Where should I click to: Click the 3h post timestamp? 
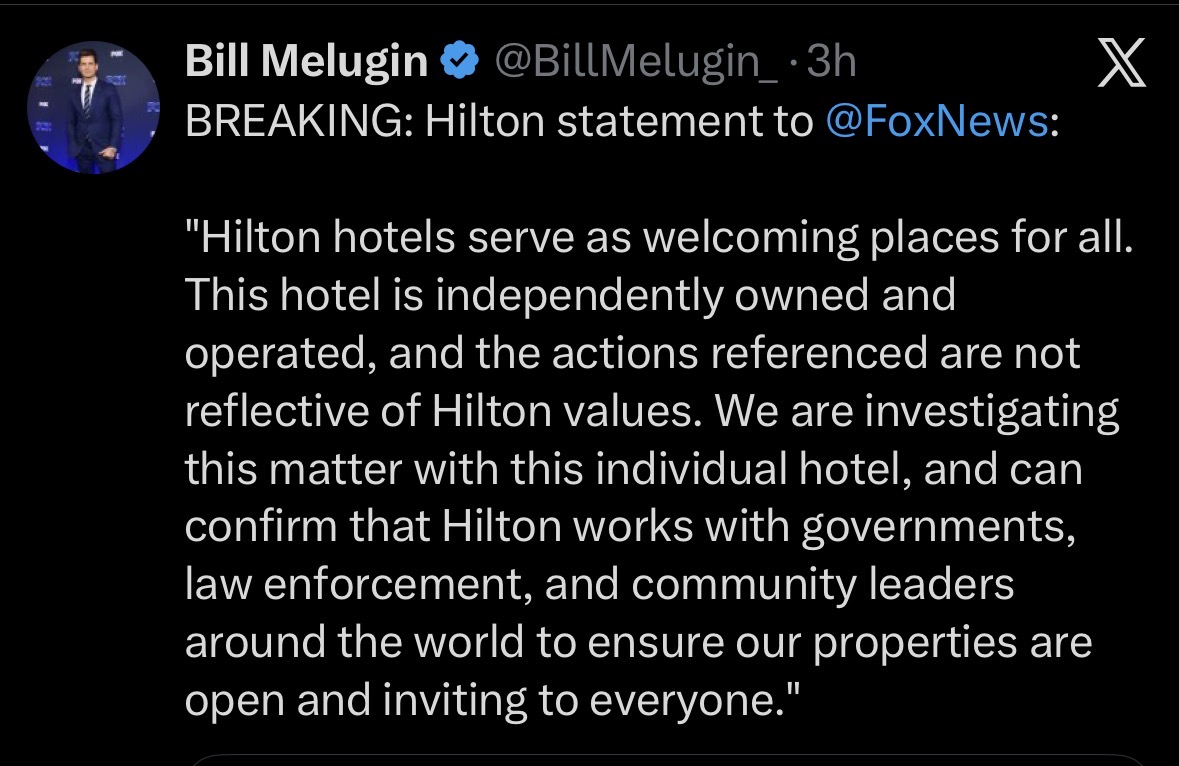pyautogui.click(x=831, y=64)
